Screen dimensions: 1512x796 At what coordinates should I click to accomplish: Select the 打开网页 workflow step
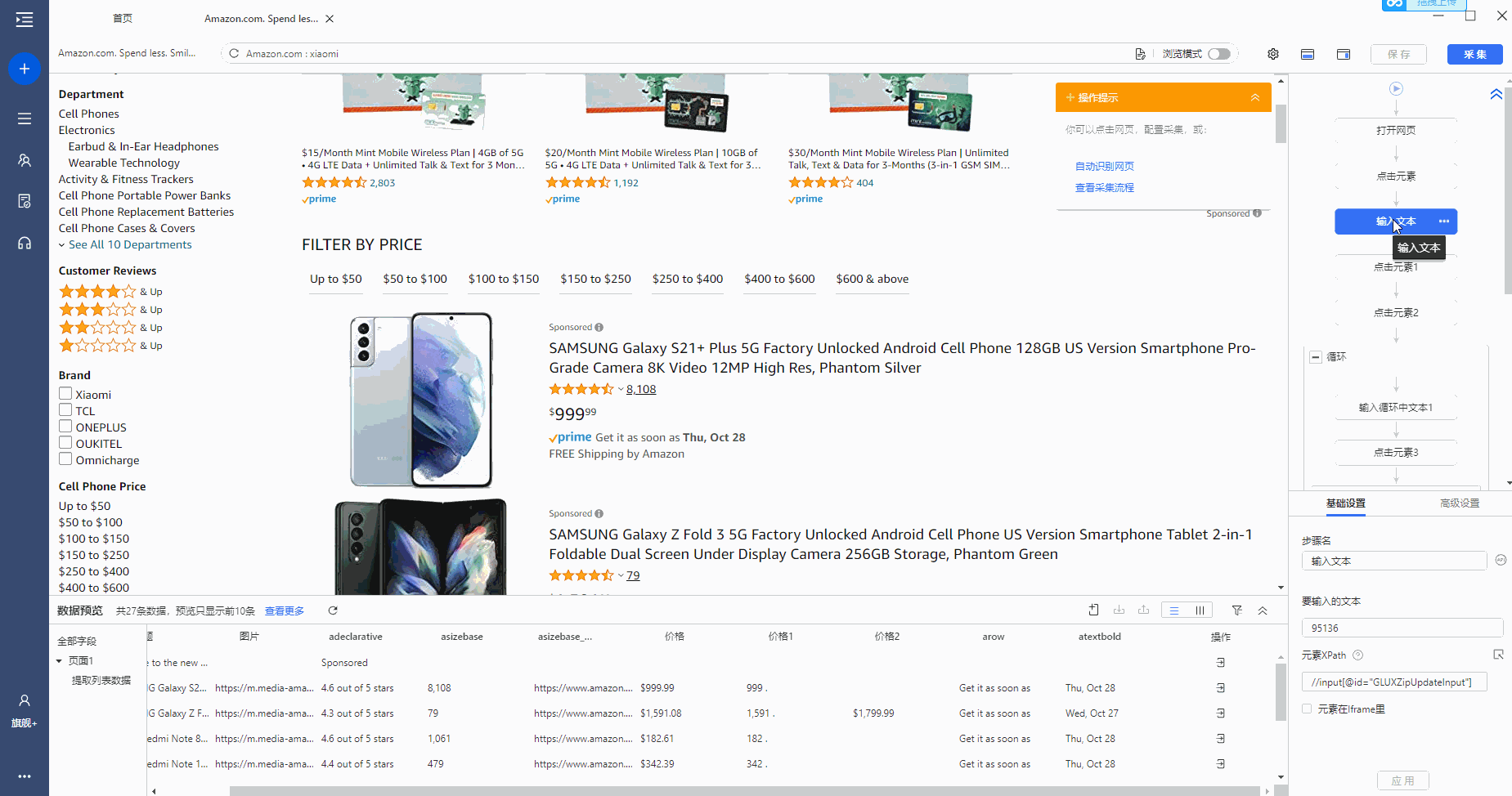tap(1396, 131)
